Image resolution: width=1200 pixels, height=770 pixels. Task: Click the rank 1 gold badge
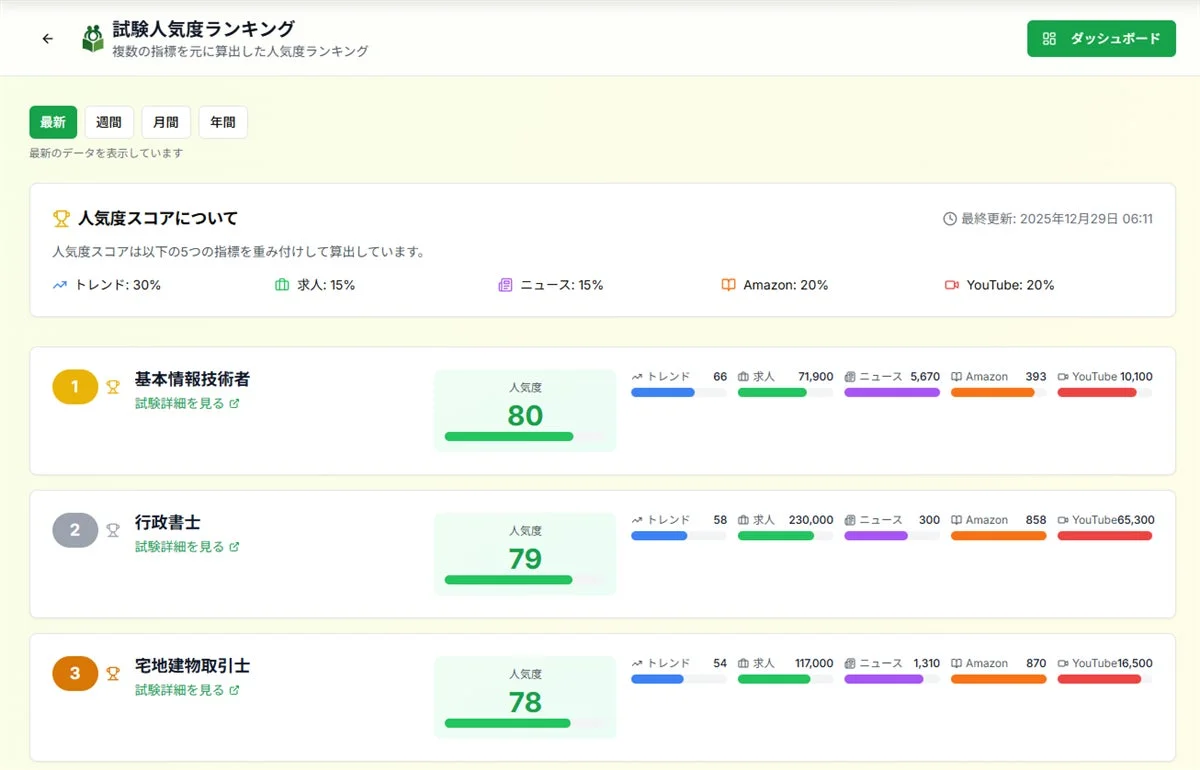(x=75, y=387)
